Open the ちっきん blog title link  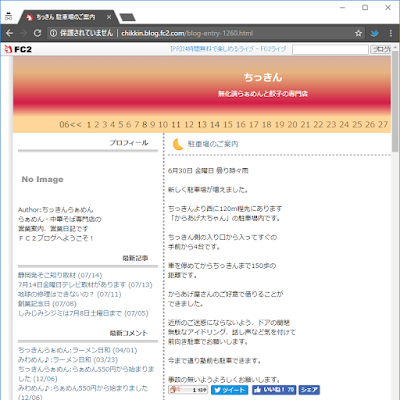[x=263, y=77]
